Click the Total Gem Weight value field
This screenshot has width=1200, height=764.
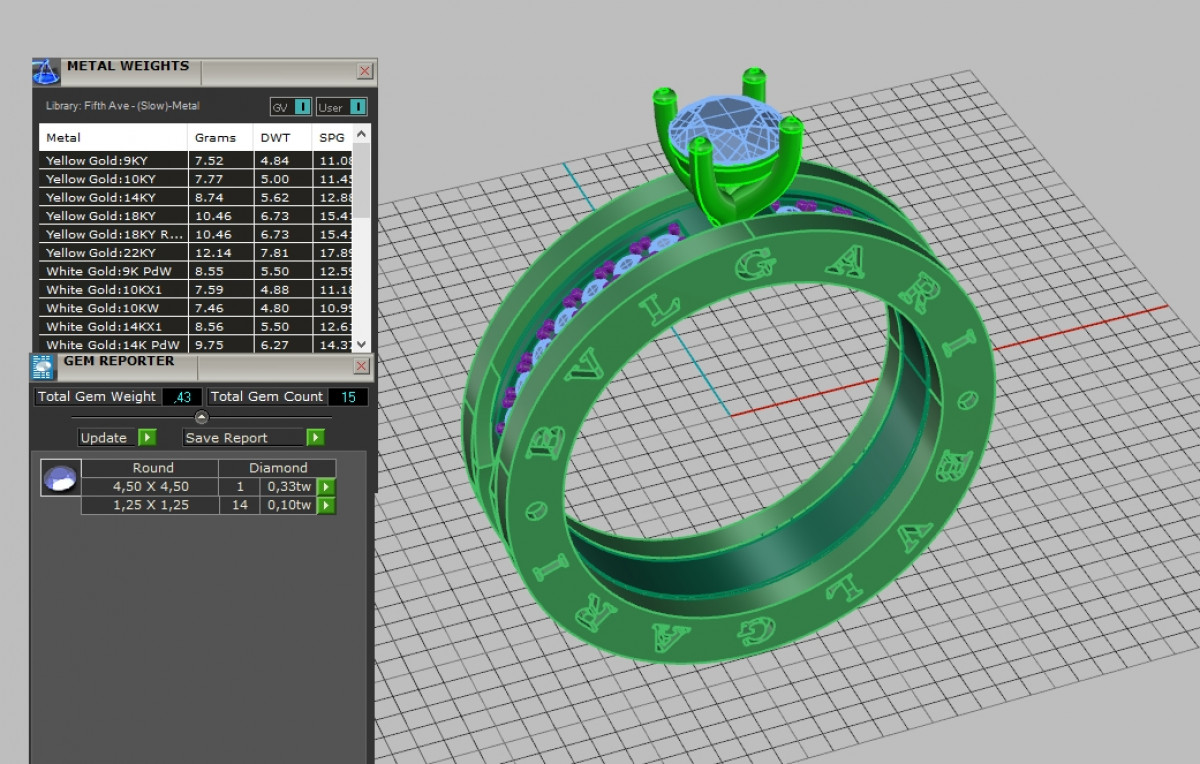(x=182, y=397)
